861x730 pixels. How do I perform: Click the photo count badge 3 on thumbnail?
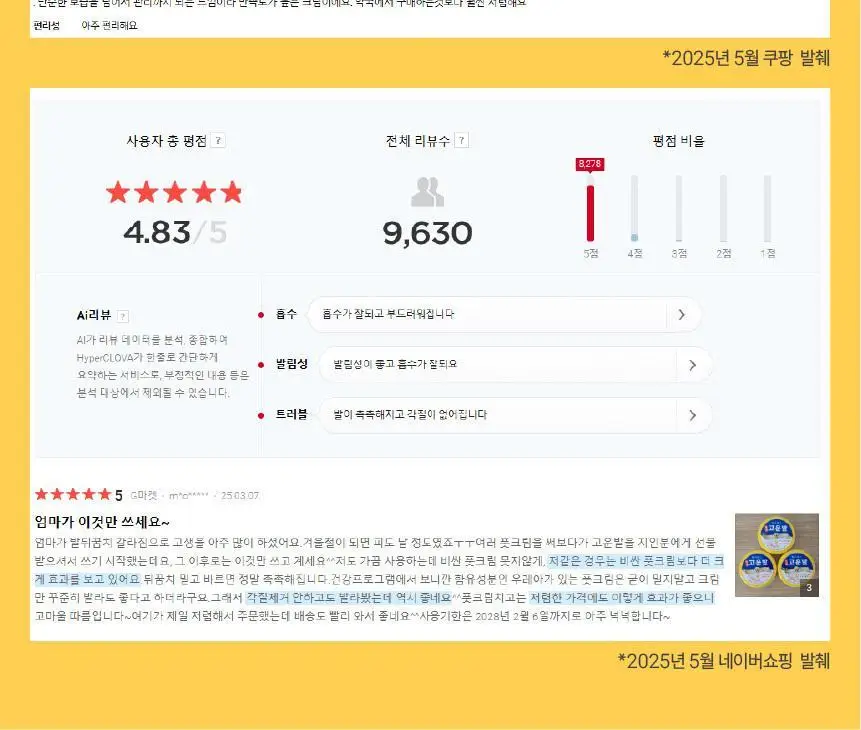809,588
